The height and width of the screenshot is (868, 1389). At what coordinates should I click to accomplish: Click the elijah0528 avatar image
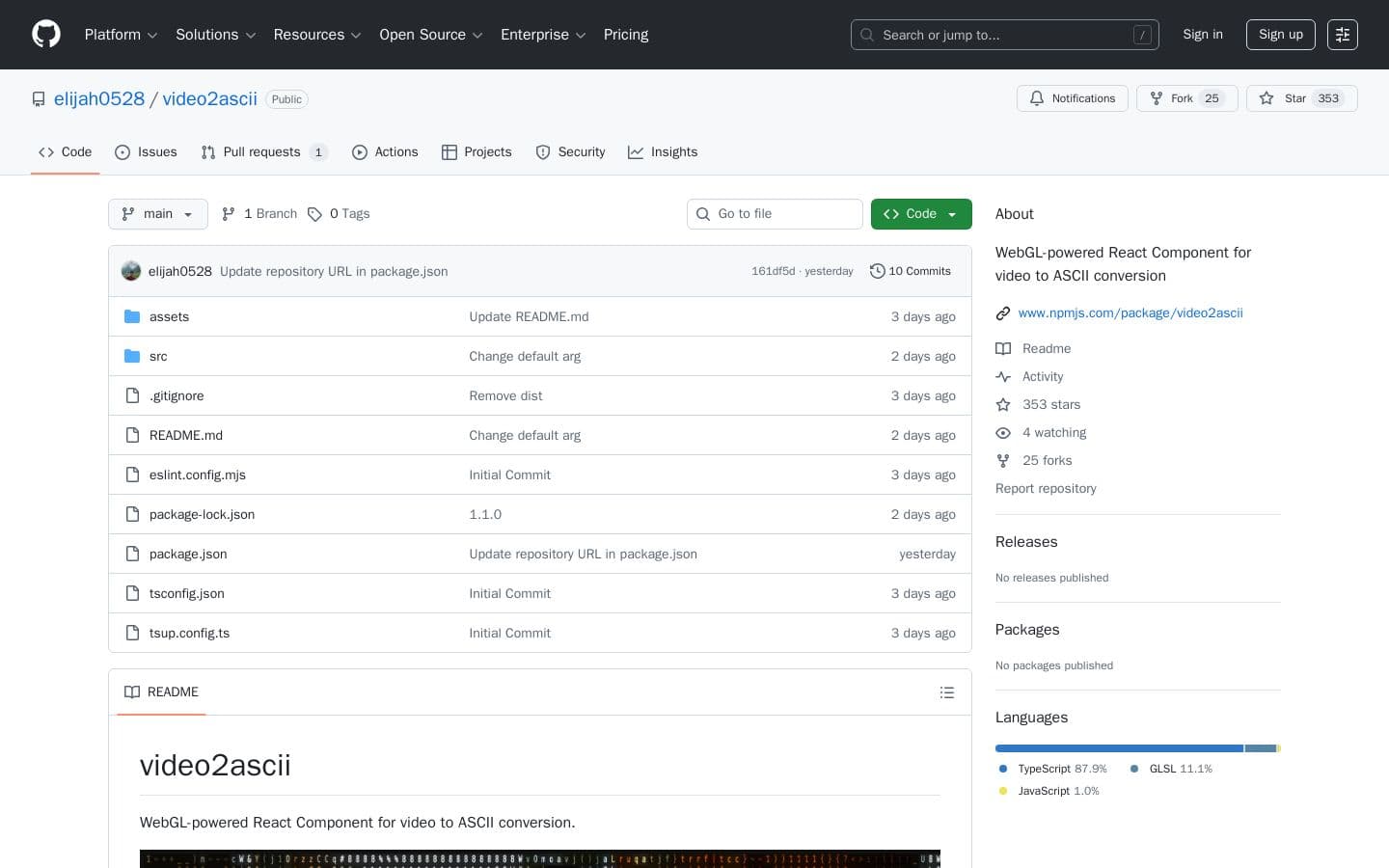[131, 271]
